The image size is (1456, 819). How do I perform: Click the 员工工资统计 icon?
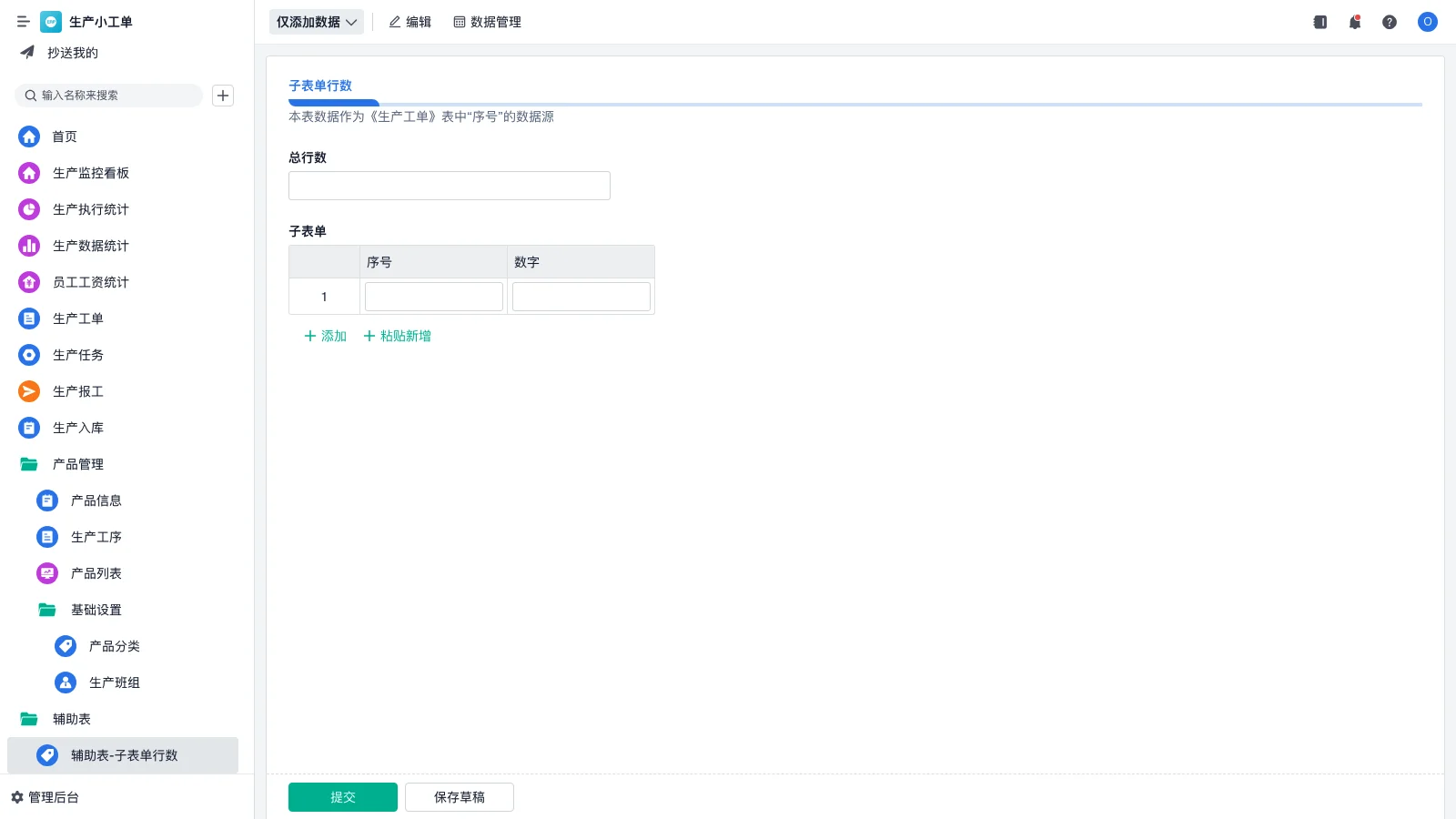tap(28, 282)
